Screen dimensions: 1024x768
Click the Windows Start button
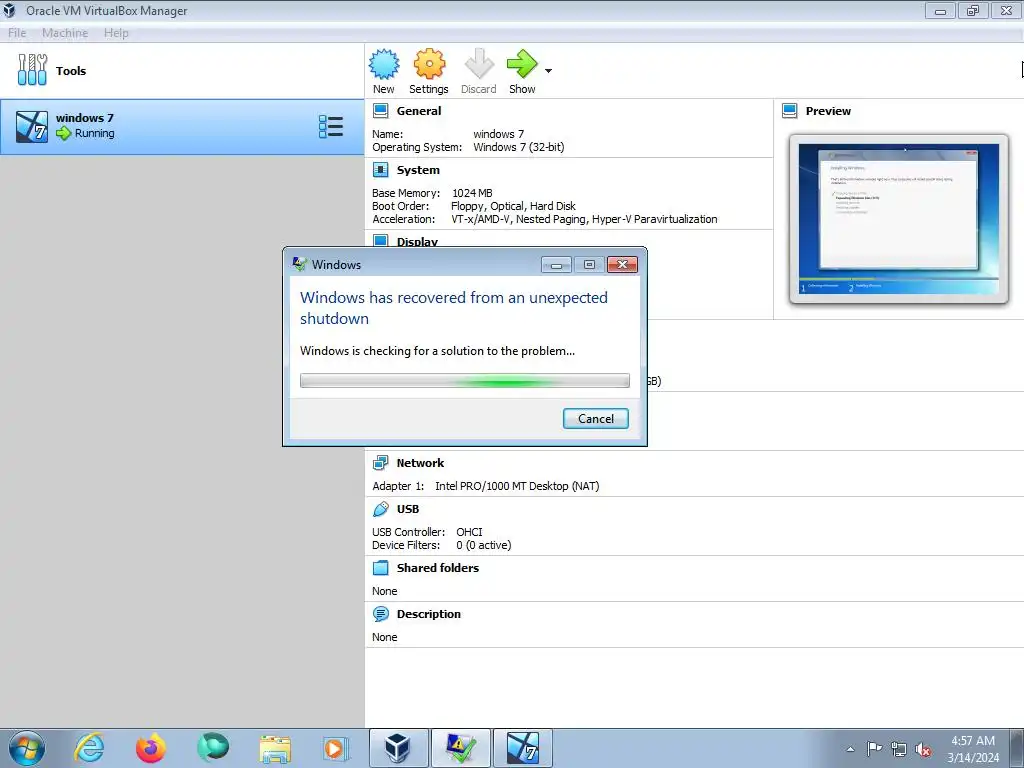coord(27,748)
